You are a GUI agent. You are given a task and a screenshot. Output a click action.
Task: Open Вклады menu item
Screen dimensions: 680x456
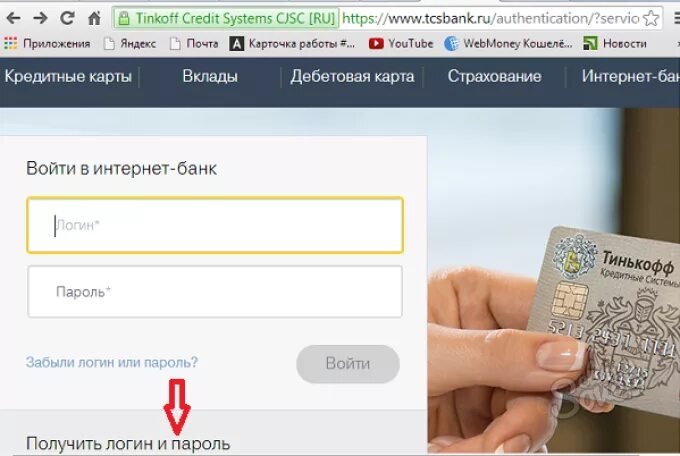210,76
